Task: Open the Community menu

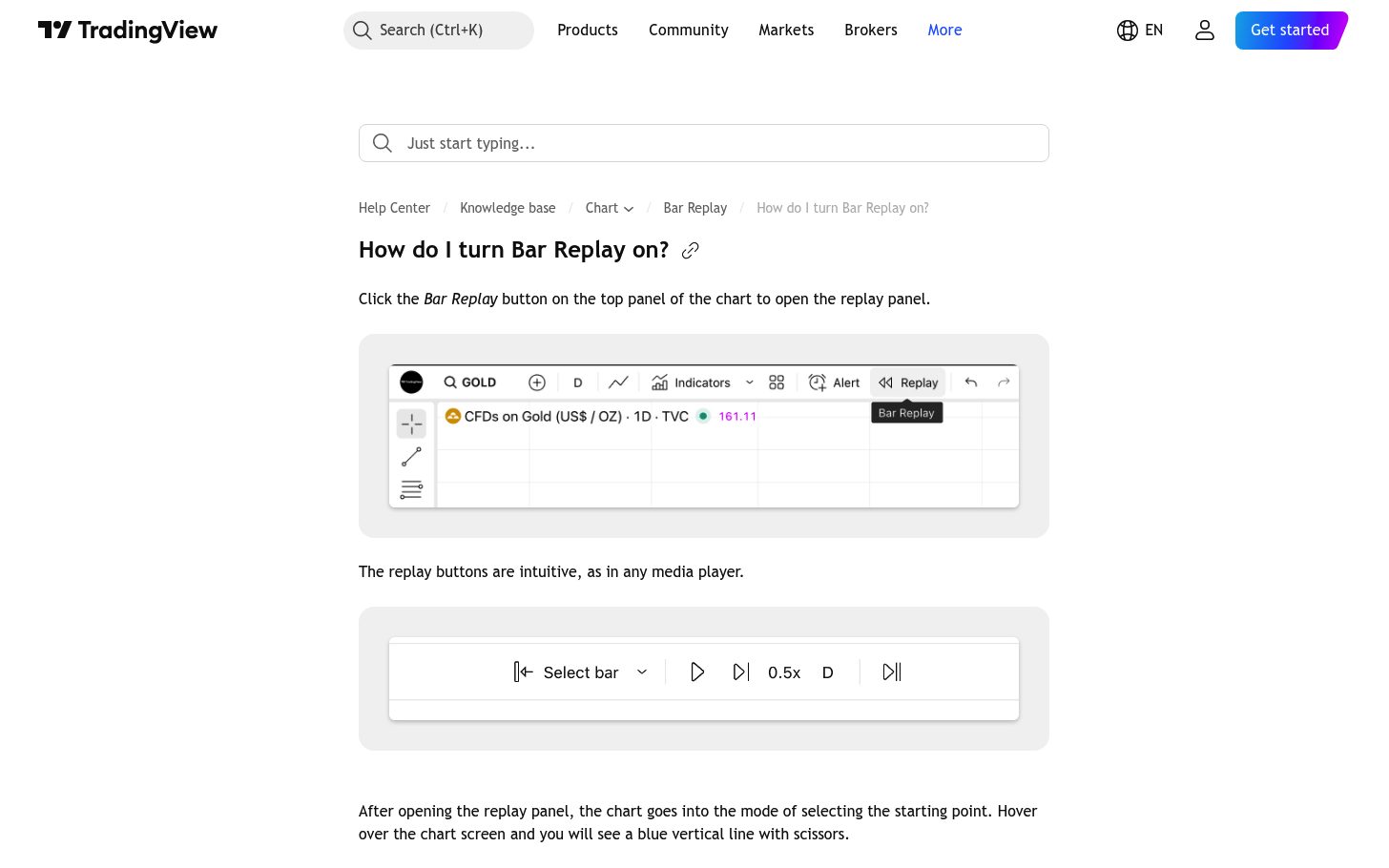Action: click(689, 31)
